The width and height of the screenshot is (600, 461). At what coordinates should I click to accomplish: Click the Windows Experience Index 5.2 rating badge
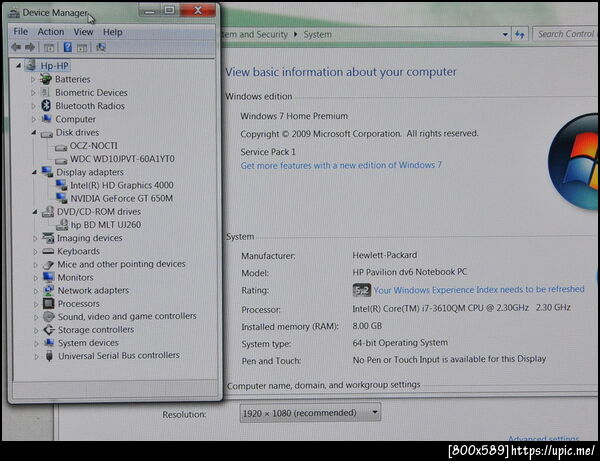tap(361, 290)
